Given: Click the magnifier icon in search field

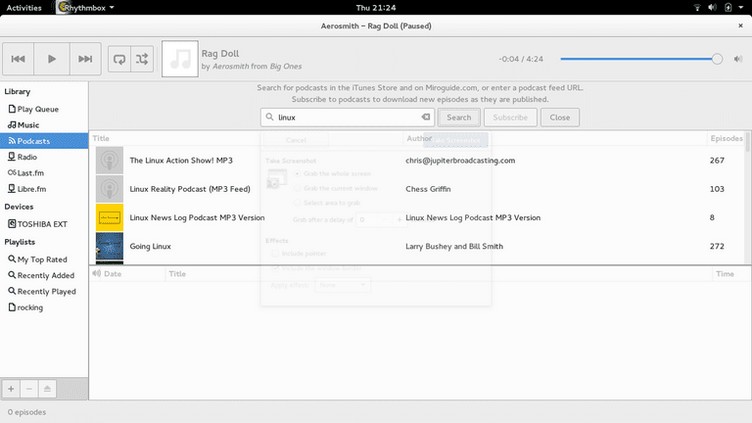Looking at the screenshot, I should coord(270,117).
